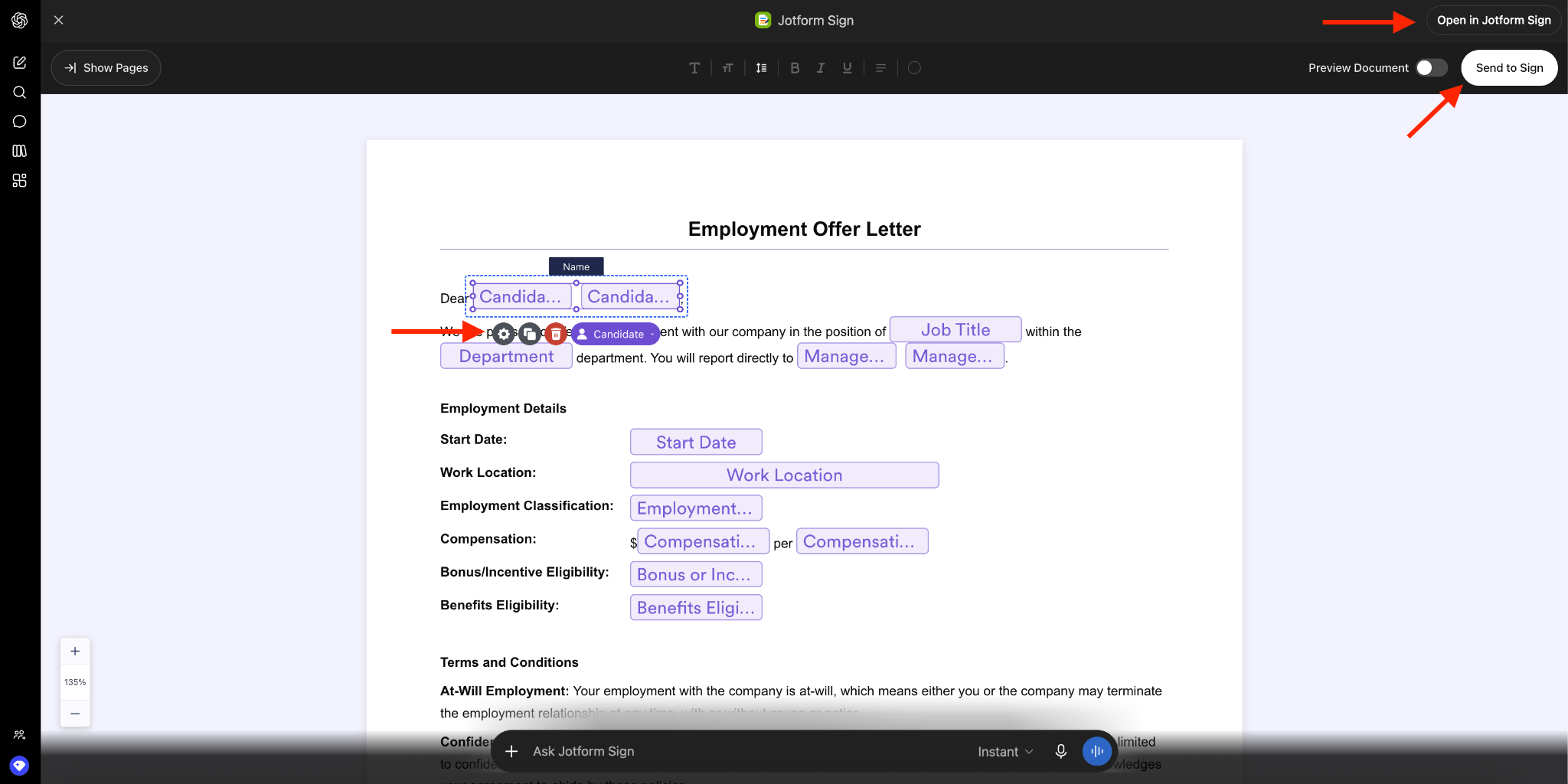The width and height of the screenshot is (1568, 784).
Task: Click the Show Pages button
Action: click(106, 68)
